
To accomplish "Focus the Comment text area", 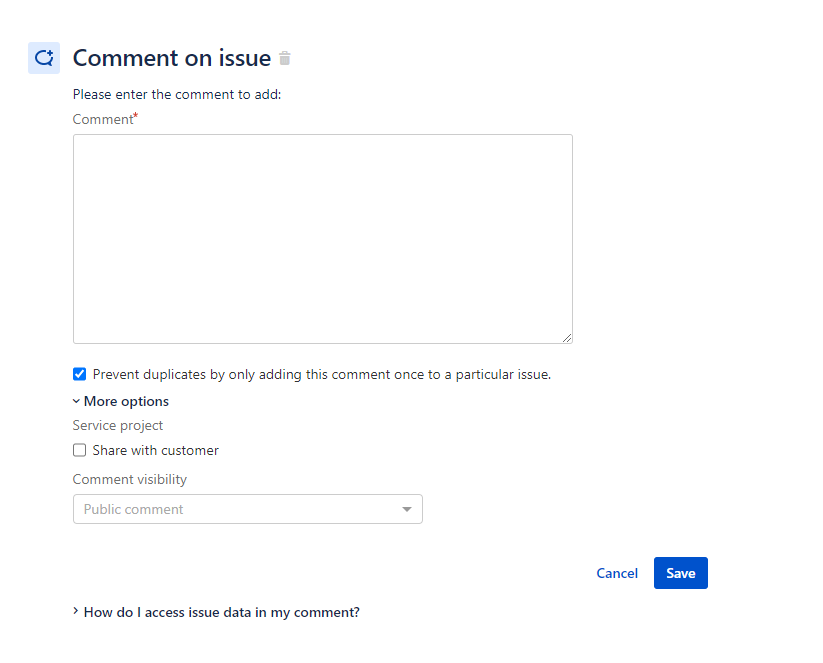I will coord(322,238).
